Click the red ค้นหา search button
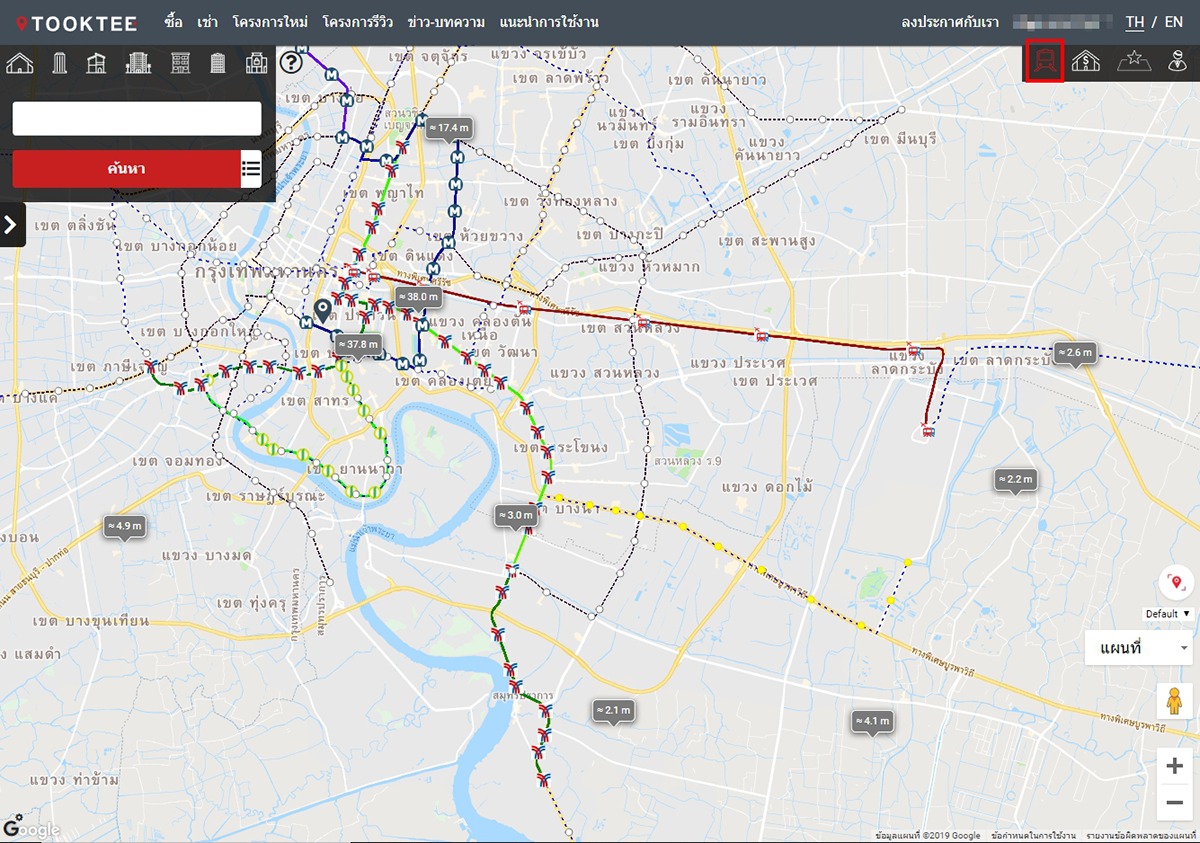 (x=126, y=169)
